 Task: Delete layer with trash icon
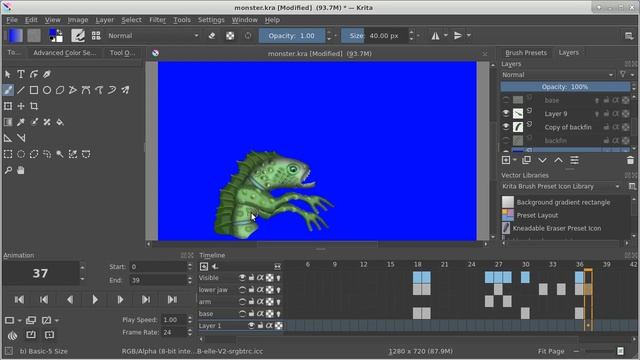tap(630, 160)
